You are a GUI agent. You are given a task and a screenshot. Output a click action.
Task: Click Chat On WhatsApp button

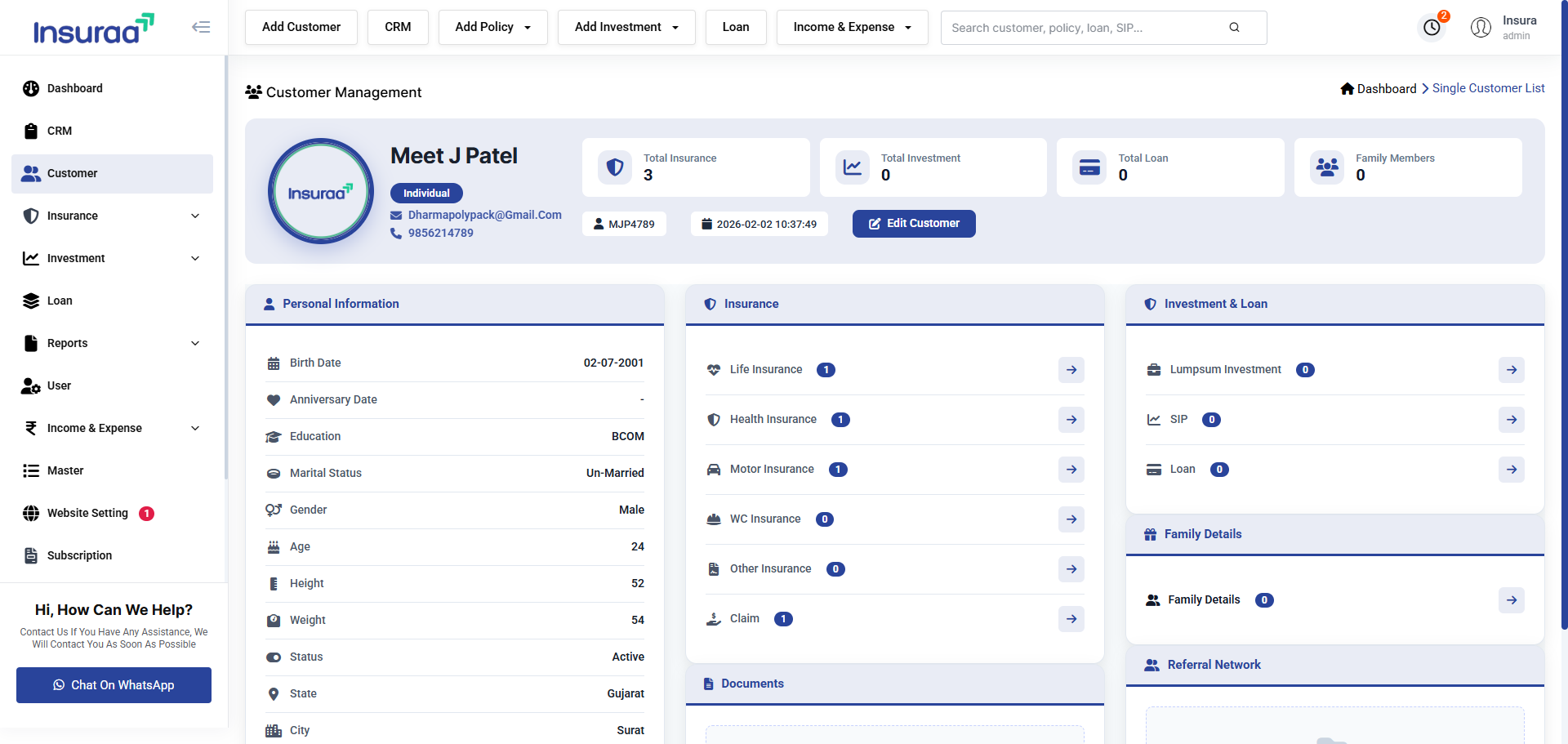click(114, 685)
